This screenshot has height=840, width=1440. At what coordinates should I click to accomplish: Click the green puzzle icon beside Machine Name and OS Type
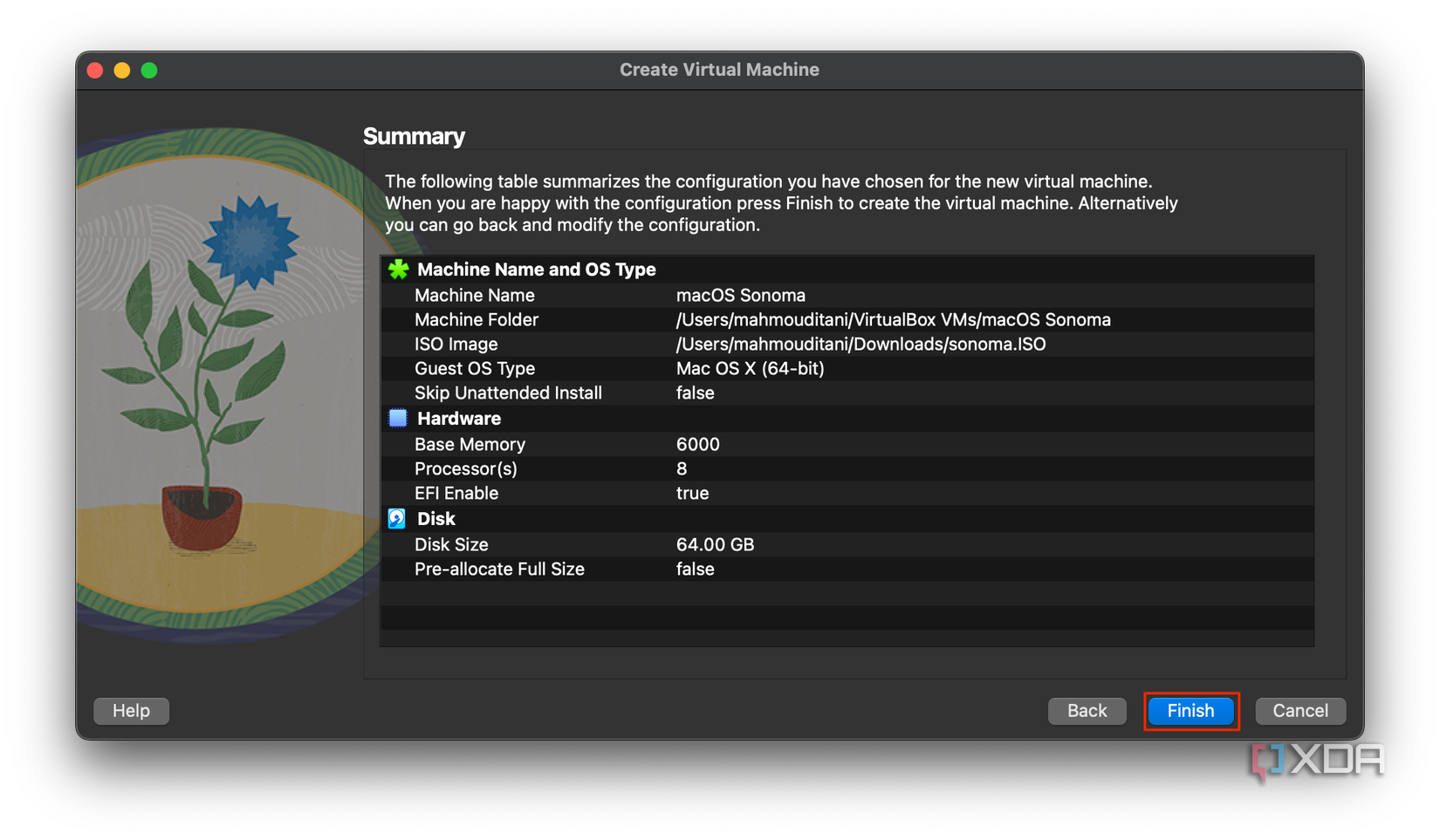click(x=398, y=270)
